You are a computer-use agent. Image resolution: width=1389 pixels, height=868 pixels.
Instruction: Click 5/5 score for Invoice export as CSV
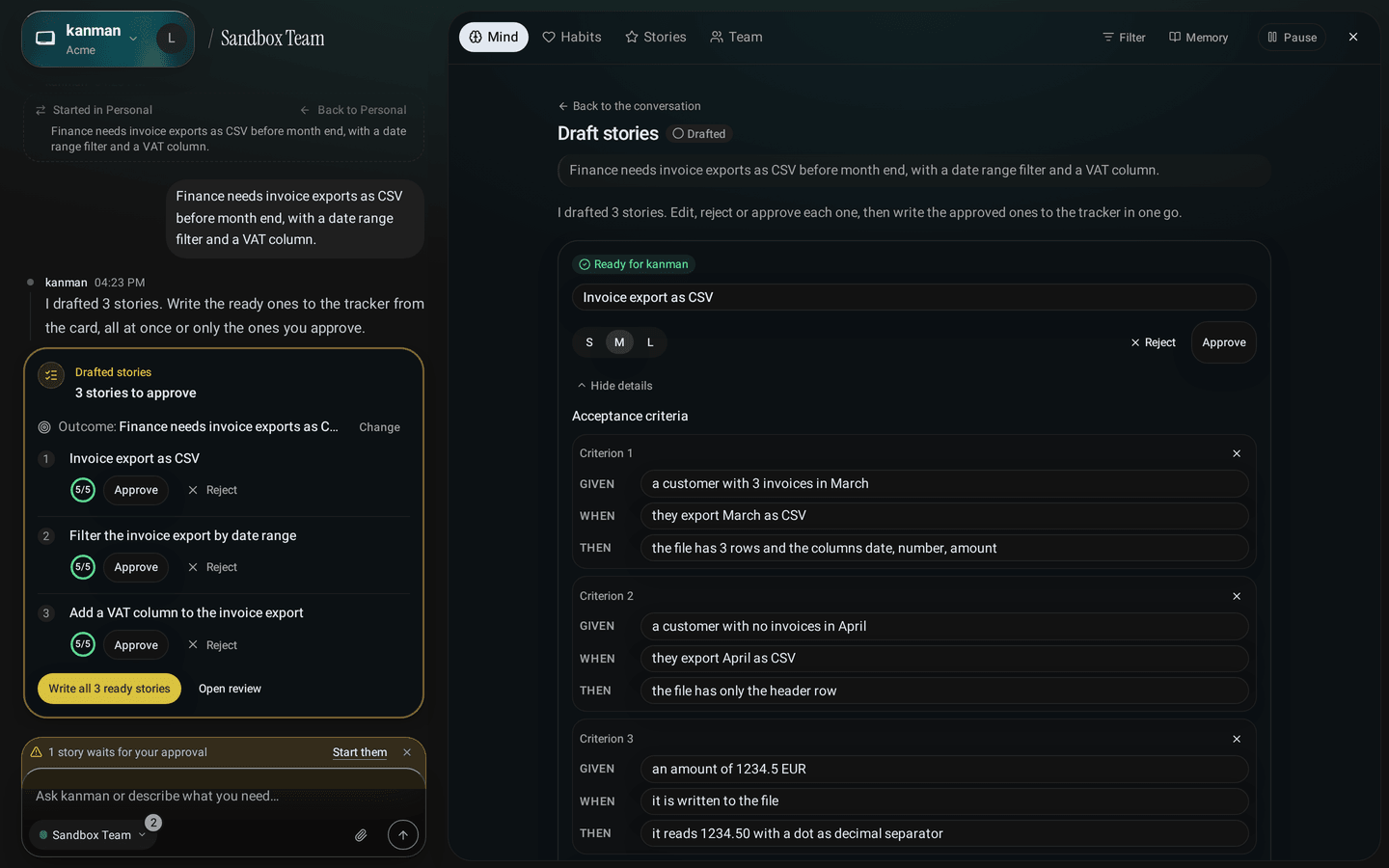pyautogui.click(x=83, y=490)
